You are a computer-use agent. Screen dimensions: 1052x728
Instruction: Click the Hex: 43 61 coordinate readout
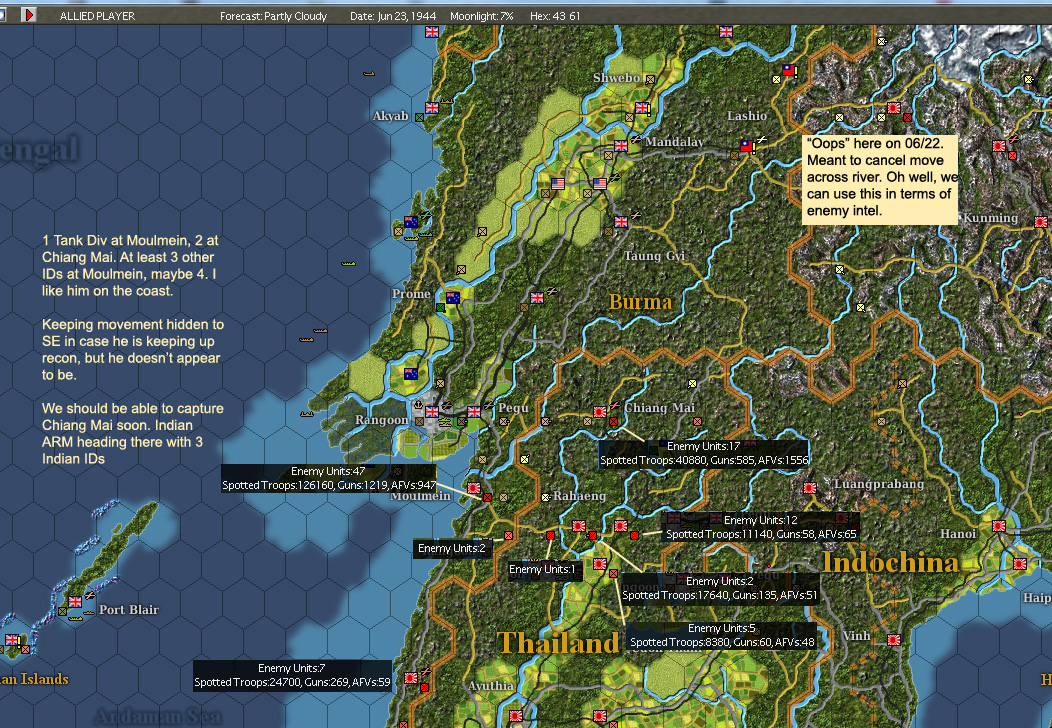556,16
